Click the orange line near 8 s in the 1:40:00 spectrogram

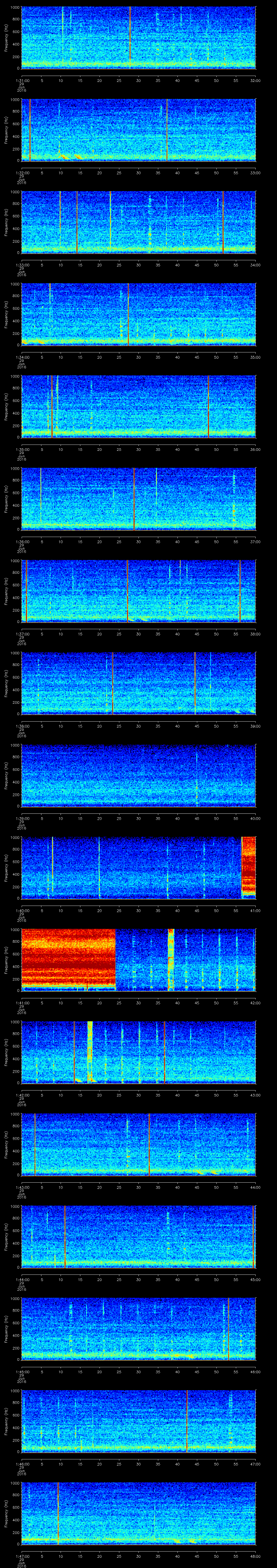pos(53,866)
